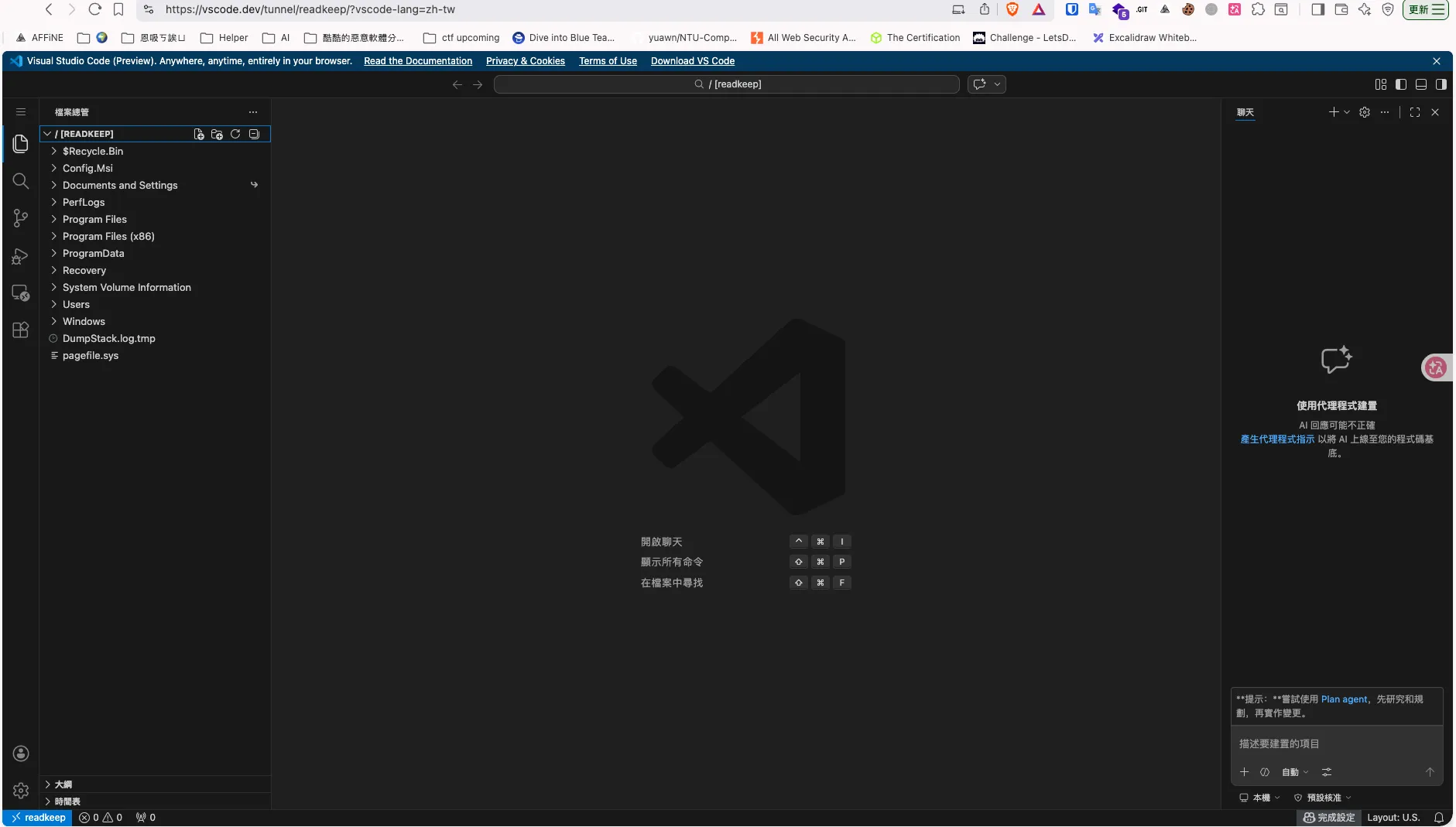Screen dimensions: 1456x827
Task: Open chat settings gear
Action: pyautogui.click(x=1365, y=112)
